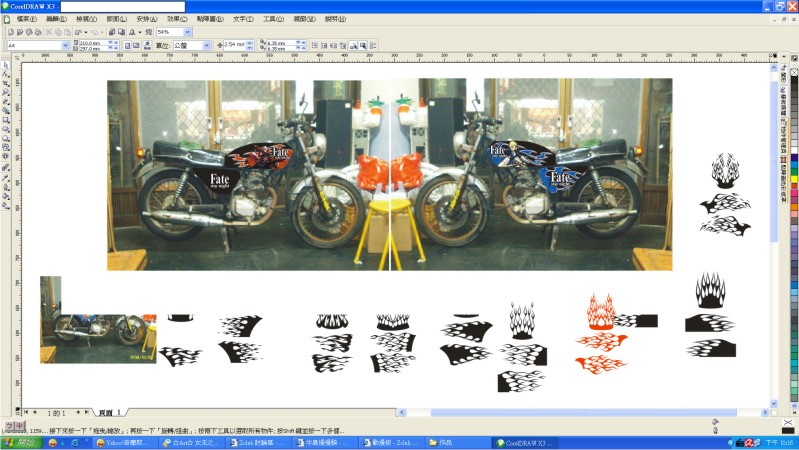The height and width of the screenshot is (450, 799).
Task: Select the Freehand curve tool
Action: click(6, 102)
